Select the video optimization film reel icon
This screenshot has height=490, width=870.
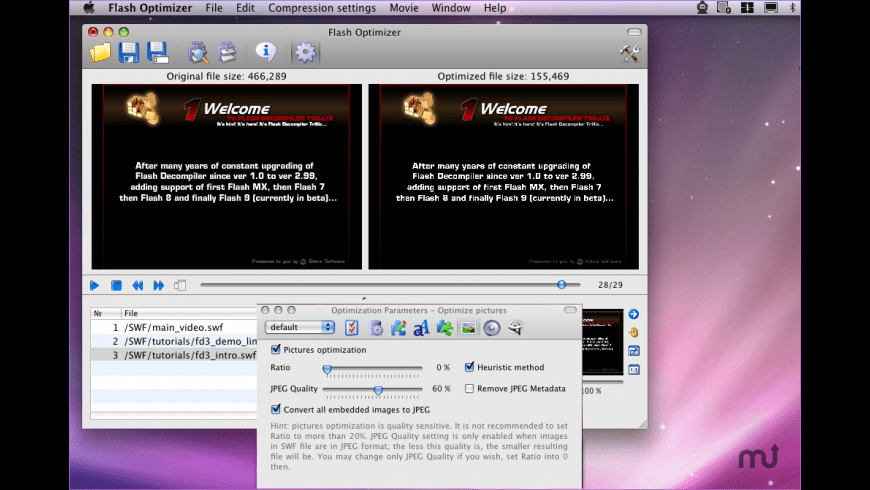[515, 328]
